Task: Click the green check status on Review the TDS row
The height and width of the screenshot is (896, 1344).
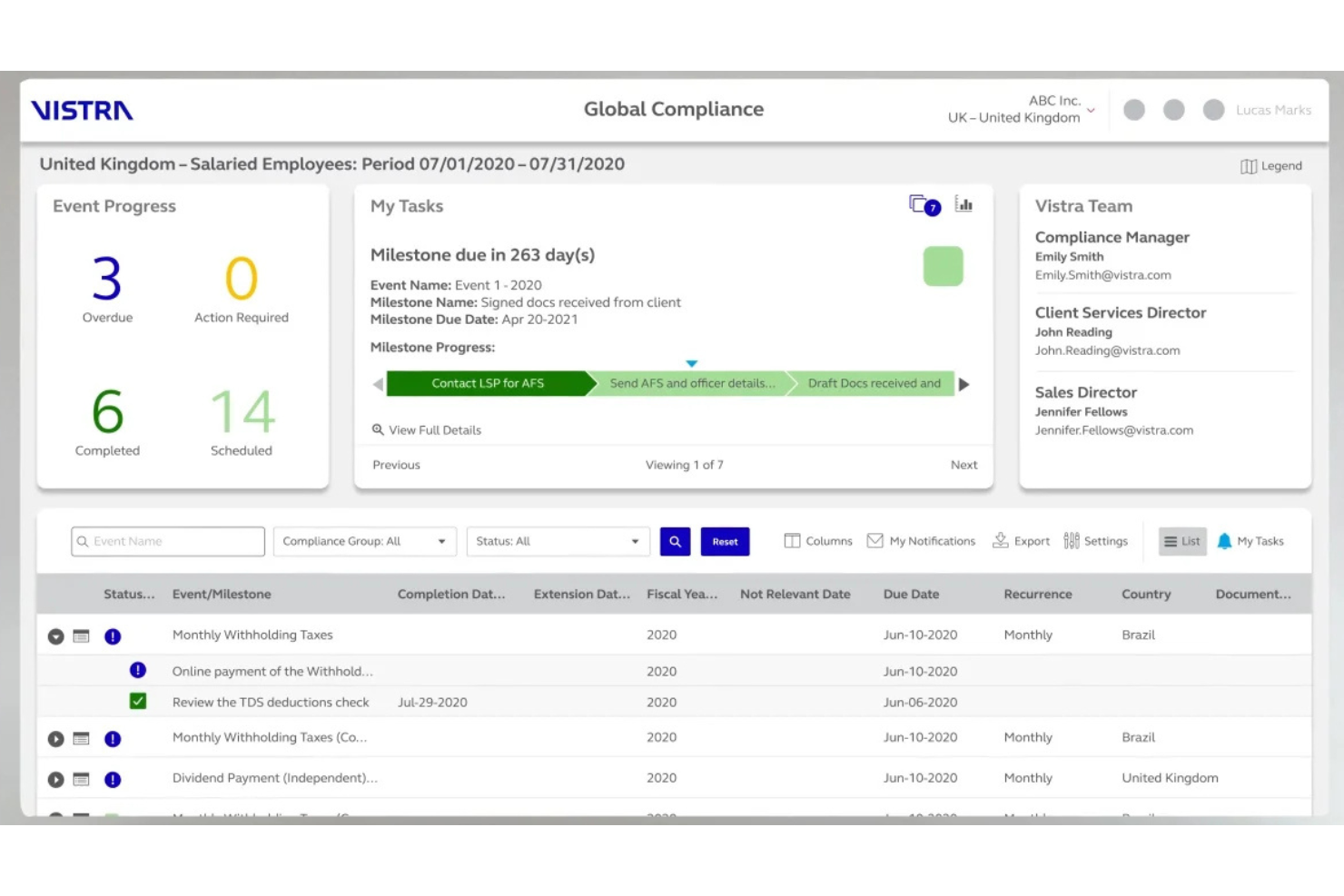Action: coord(138,701)
